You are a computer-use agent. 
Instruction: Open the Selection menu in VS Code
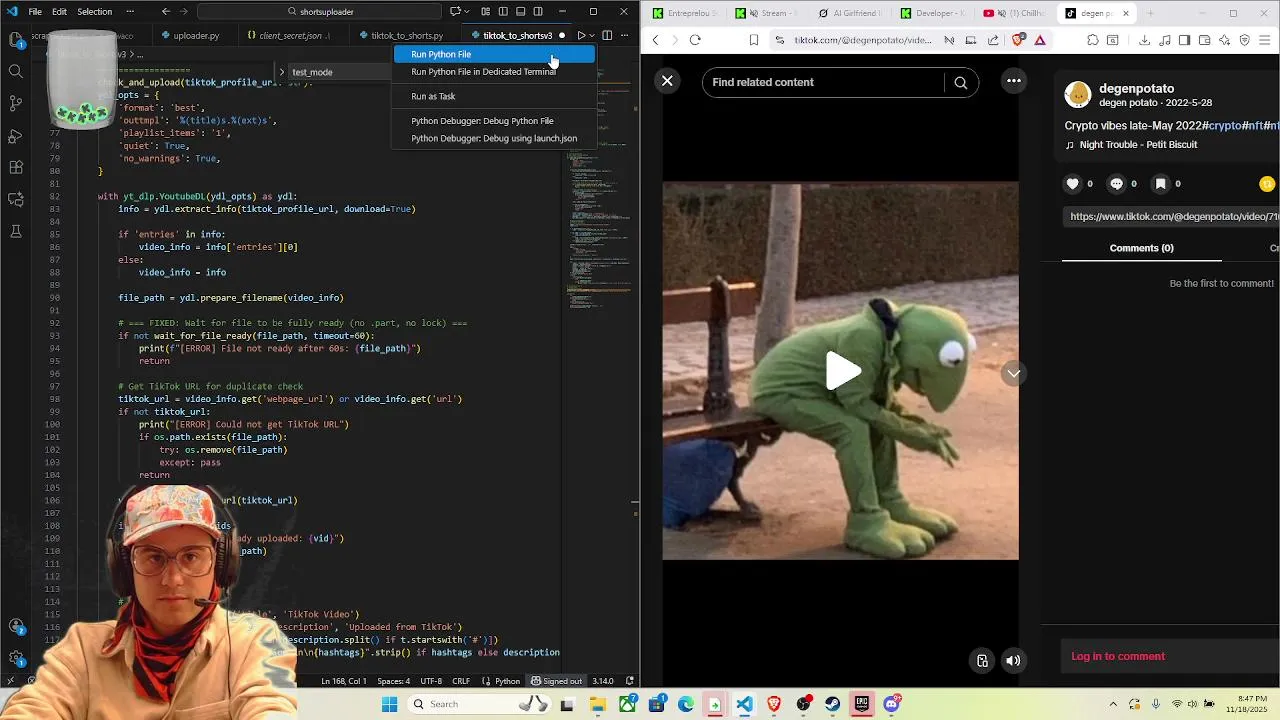[x=94, y=12]
